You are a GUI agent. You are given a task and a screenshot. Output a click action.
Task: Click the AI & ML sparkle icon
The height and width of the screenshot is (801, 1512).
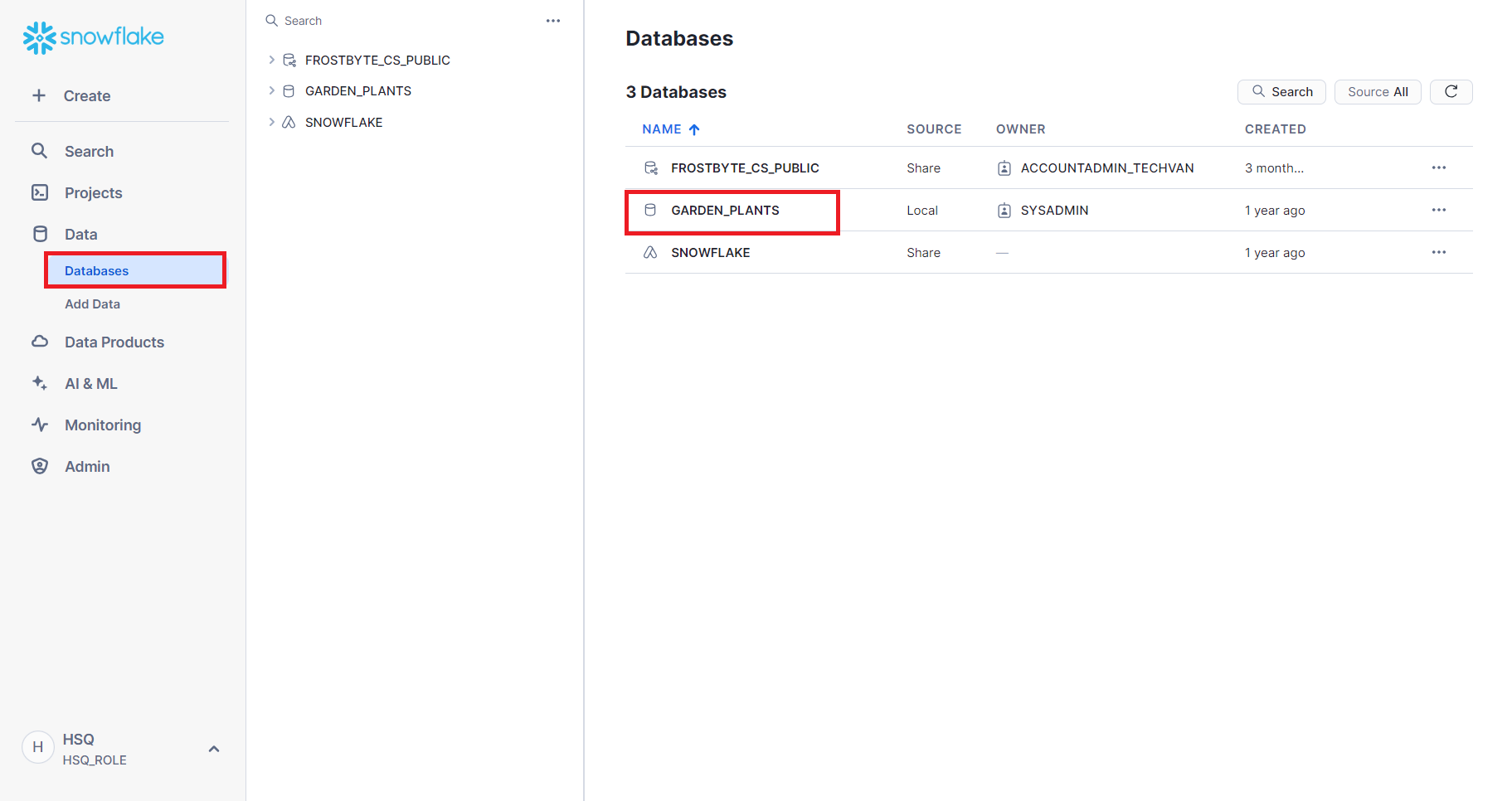coord(40,383)
